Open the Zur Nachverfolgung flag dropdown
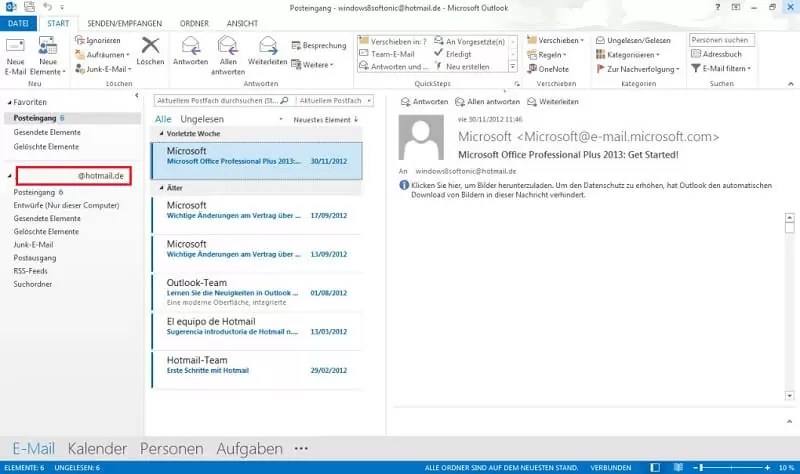 pos(638,69)
